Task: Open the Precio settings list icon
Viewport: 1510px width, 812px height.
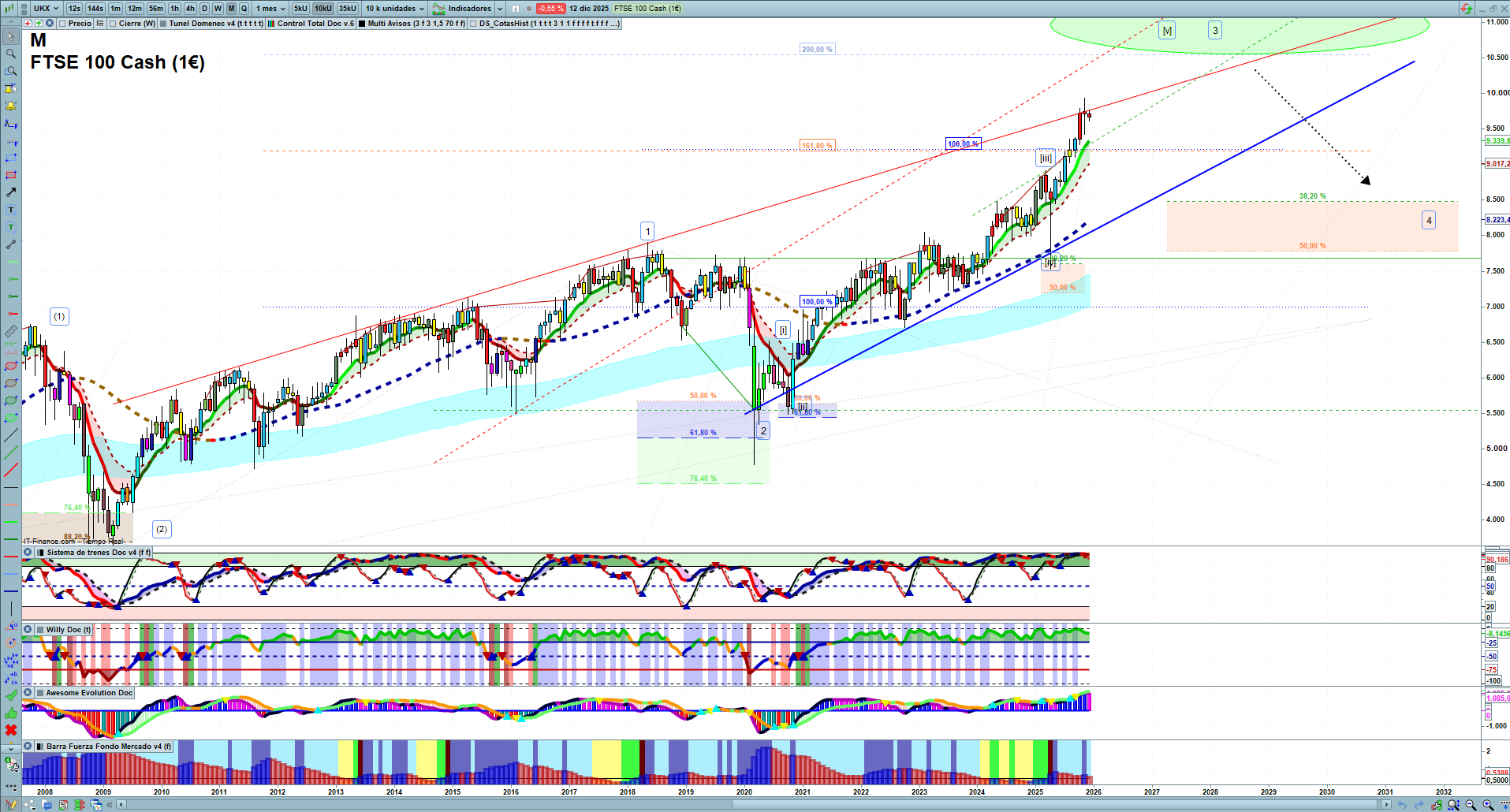Action: [x=100, y=24]
